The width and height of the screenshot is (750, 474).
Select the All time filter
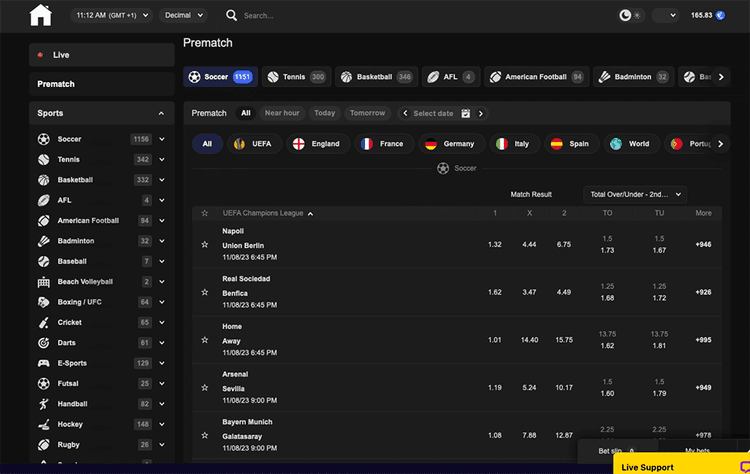245,113
